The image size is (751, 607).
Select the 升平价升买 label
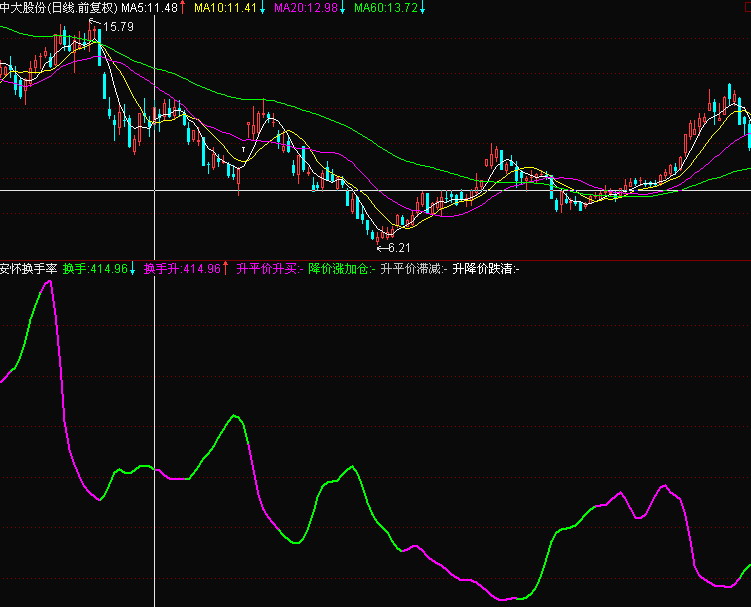point(270,269)
